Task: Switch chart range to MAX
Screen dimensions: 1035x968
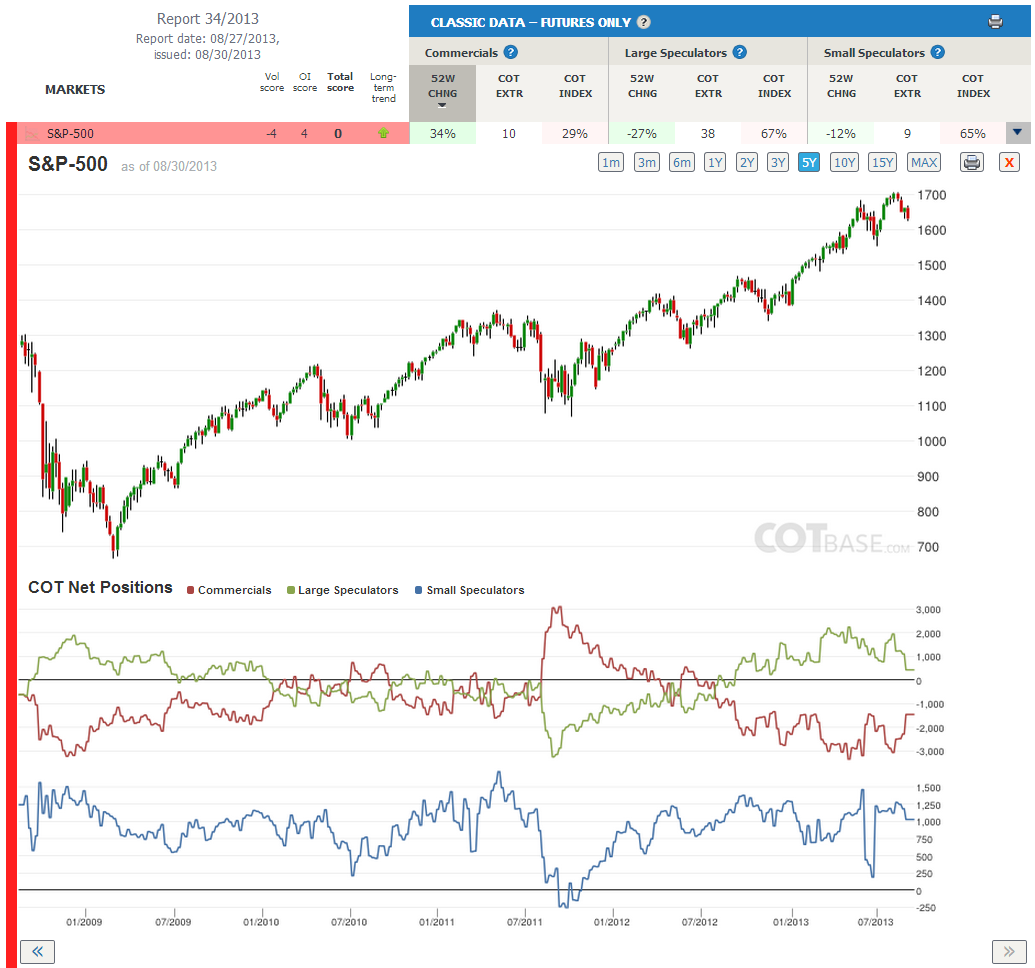Action: [x=923, y=162]
